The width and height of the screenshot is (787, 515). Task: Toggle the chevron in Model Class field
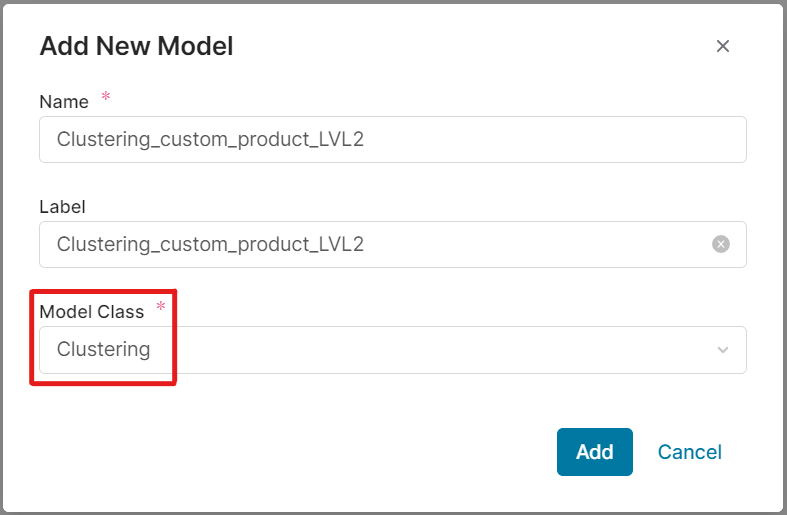click(723, 350)
